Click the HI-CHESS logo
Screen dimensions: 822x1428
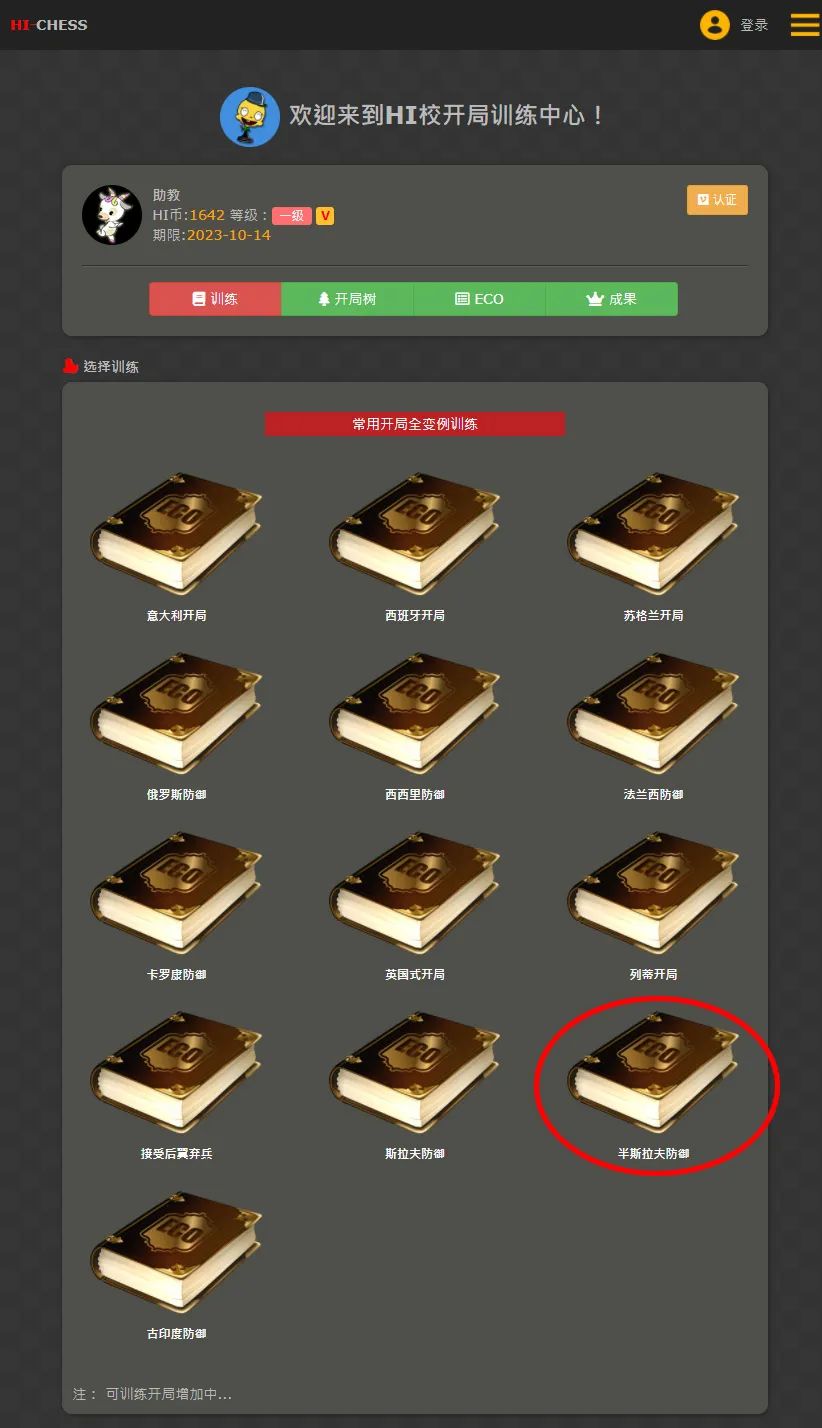point(49,25)
